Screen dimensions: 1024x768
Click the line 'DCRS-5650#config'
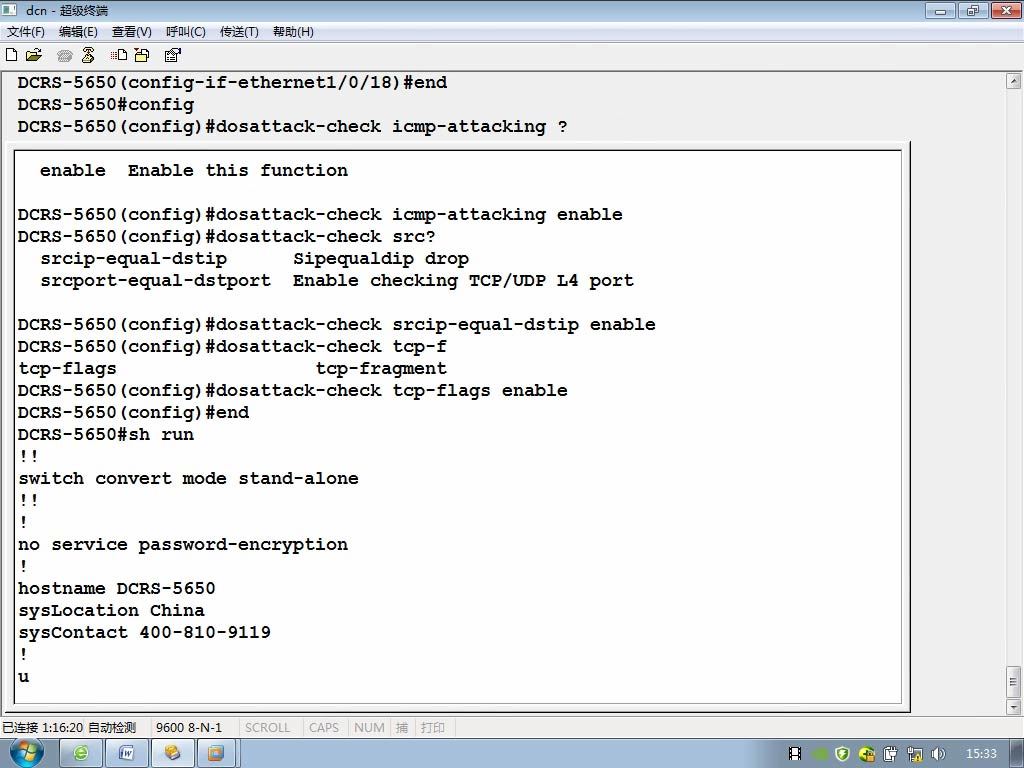tap(106, 104)
